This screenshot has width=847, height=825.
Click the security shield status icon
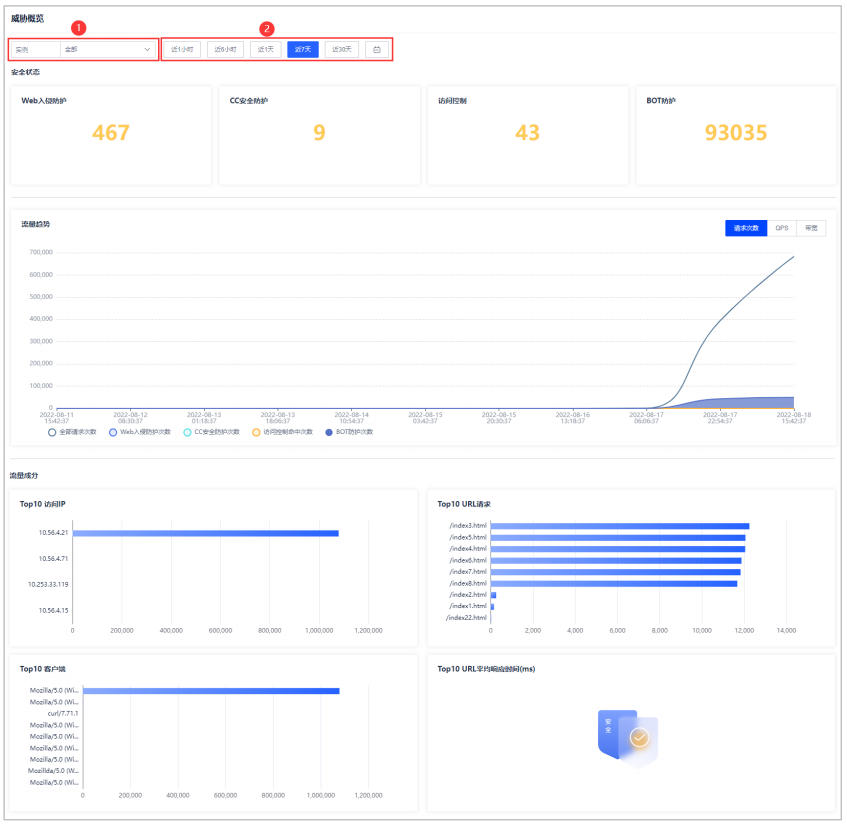pos(628,739)
